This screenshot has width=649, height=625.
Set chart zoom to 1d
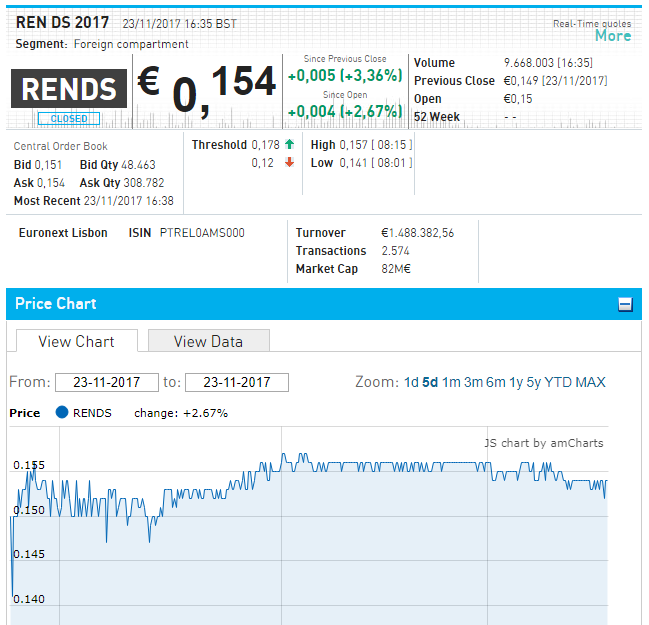pyautogui.click(x=411, y=382)
